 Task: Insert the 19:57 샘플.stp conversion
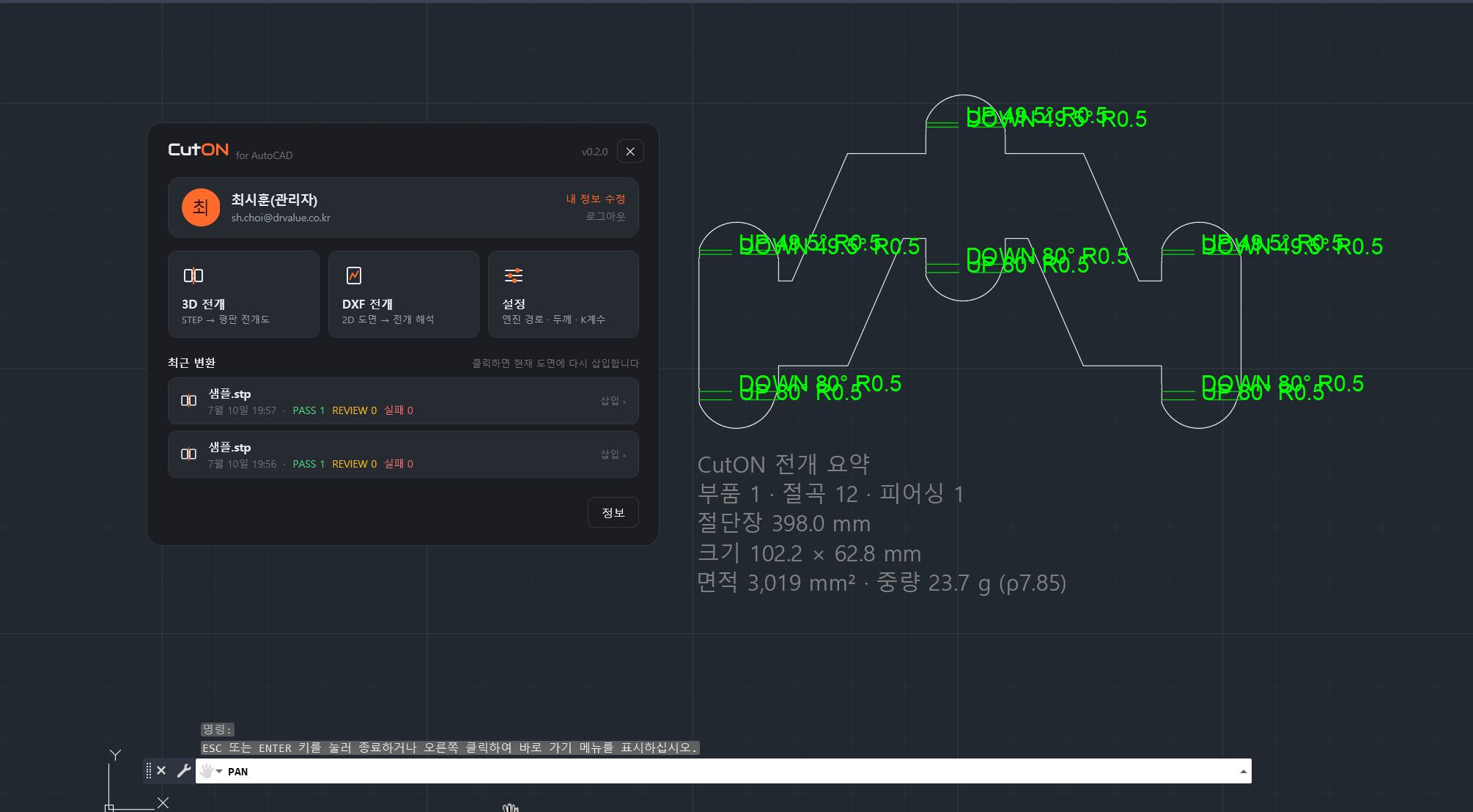613,401
